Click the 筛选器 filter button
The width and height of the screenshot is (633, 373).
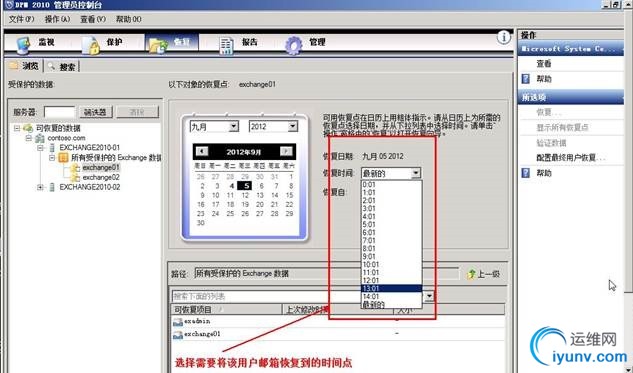tap(95, 112)
